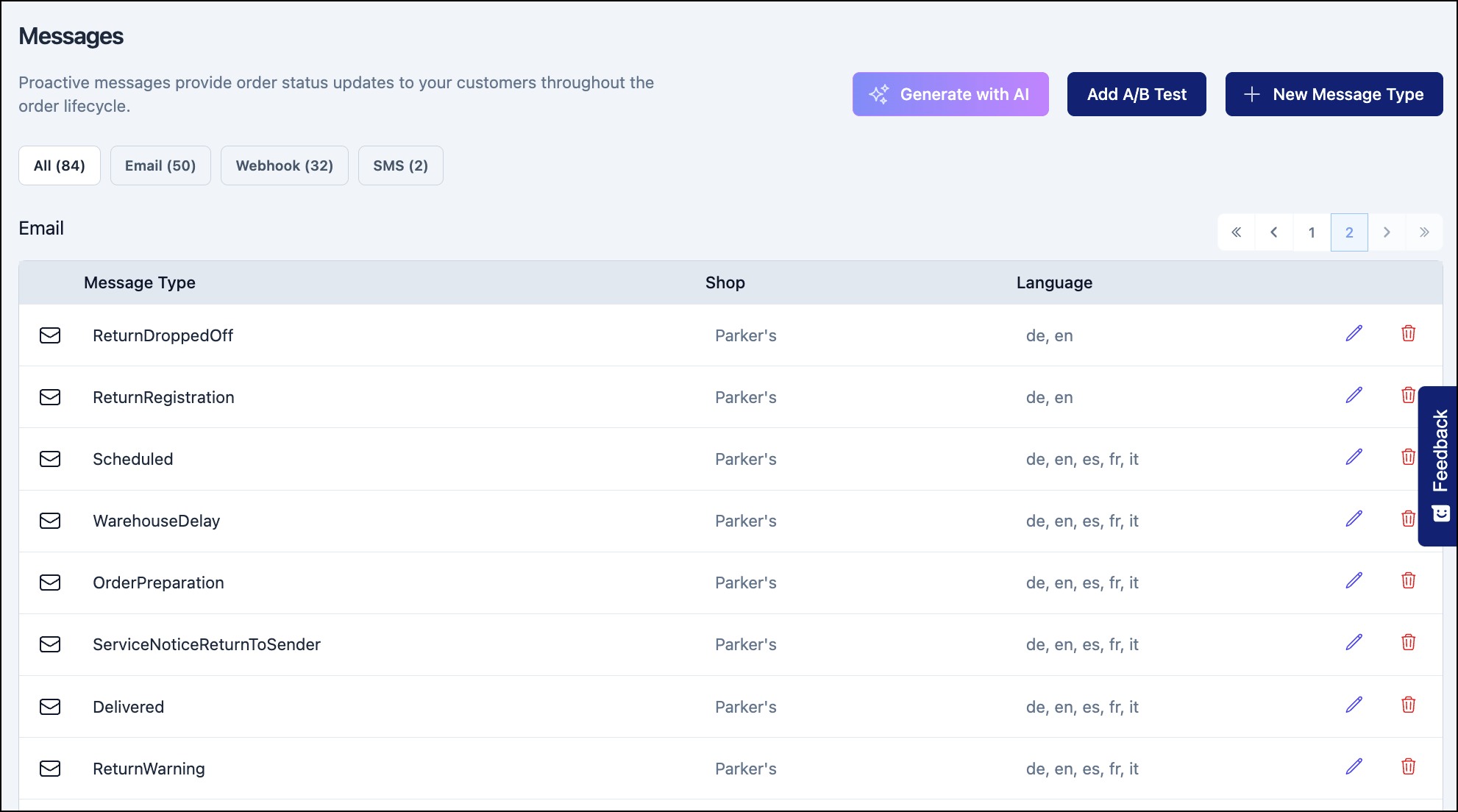
Task: Delete the OrderPreparation email message
Action: tap(1408, 581)
